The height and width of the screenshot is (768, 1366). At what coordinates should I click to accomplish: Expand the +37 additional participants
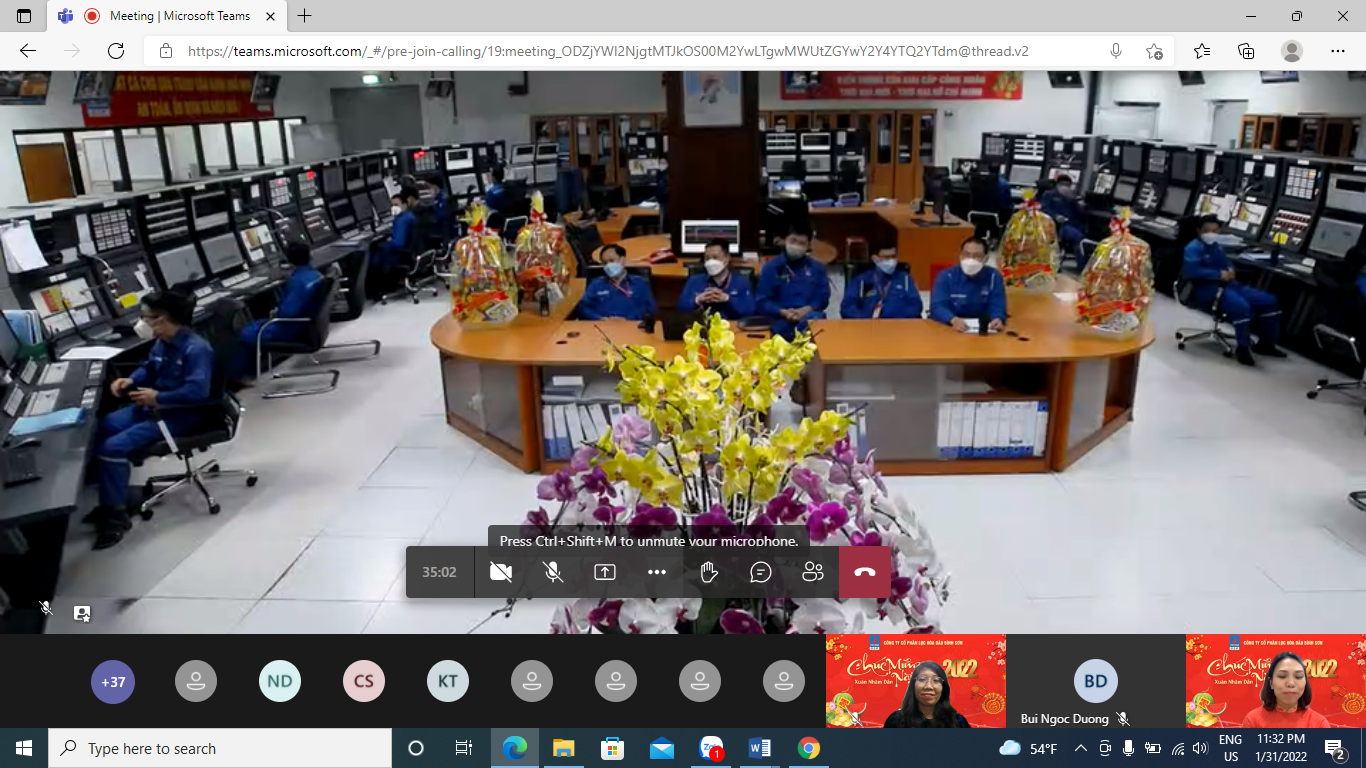[x=113, y=682]
